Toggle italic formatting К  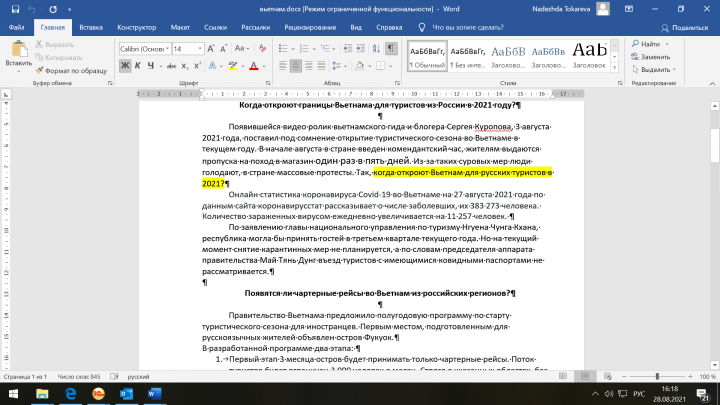137,66
